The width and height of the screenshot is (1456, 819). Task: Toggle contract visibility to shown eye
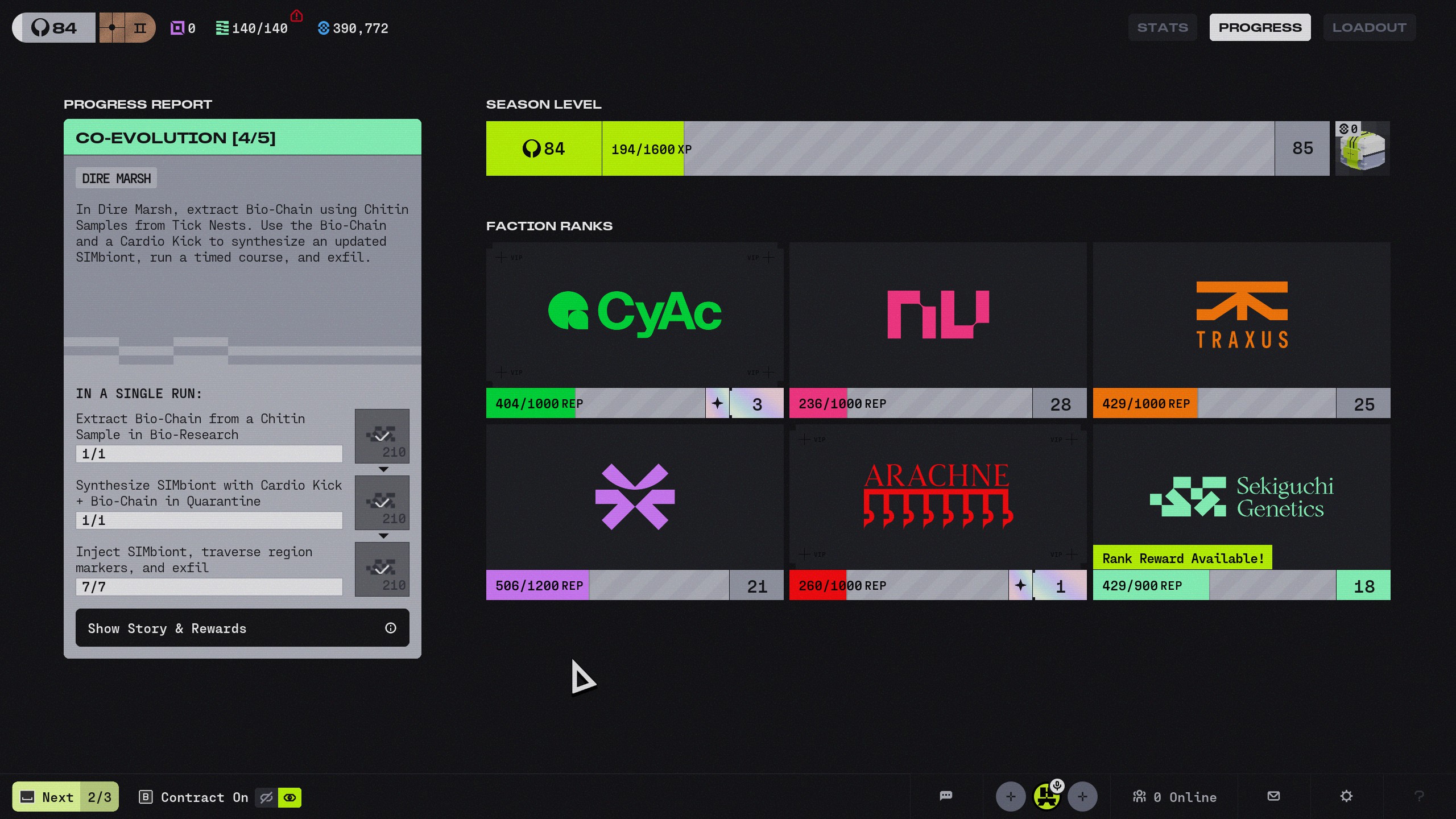click(290, 797)
